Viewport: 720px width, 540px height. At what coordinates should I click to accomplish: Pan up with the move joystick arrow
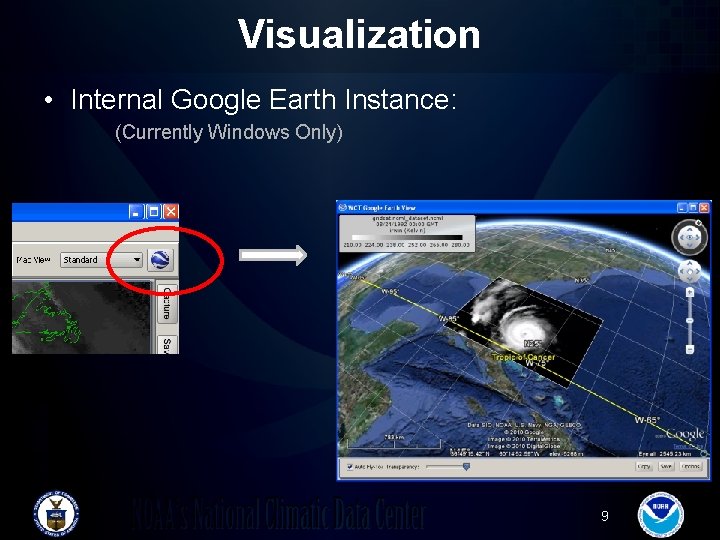[689, 264]
